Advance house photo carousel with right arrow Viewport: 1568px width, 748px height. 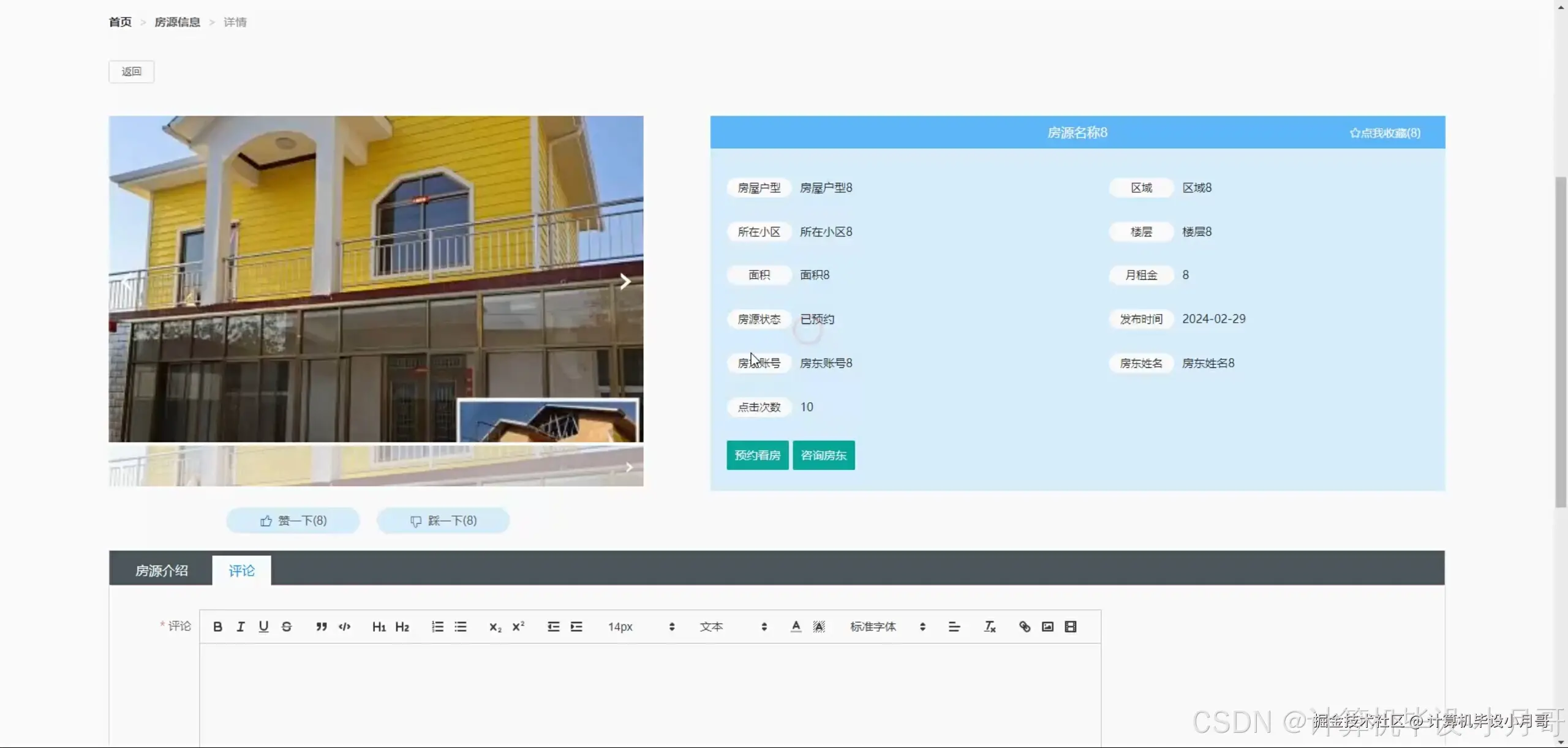[625, 282]
